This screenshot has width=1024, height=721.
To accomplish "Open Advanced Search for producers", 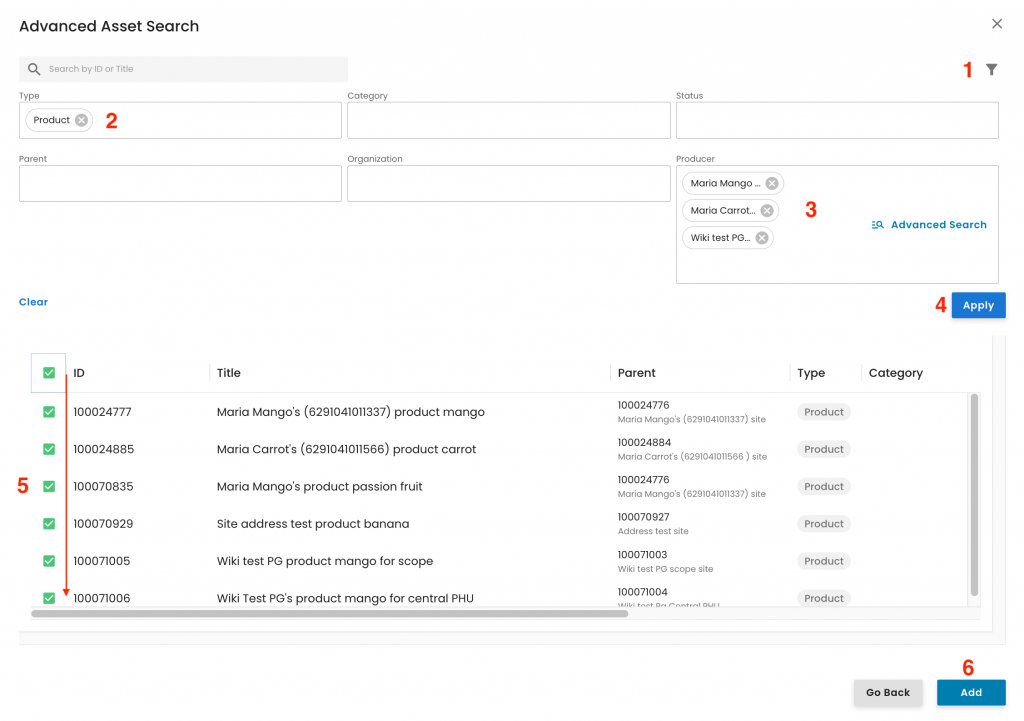I will coord(929,225).
